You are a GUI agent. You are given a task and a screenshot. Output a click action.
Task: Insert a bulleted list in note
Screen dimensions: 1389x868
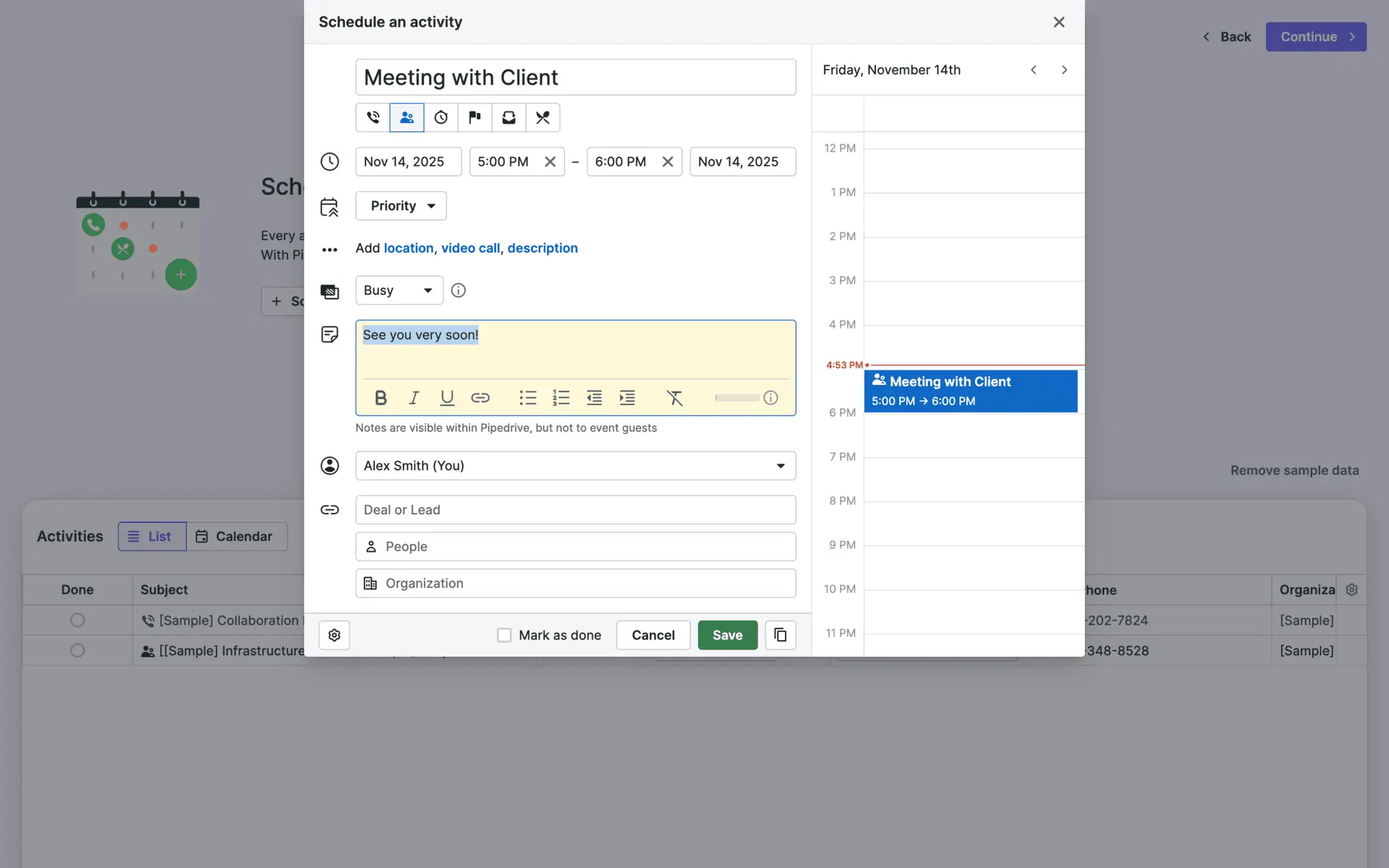coord(527,398)
